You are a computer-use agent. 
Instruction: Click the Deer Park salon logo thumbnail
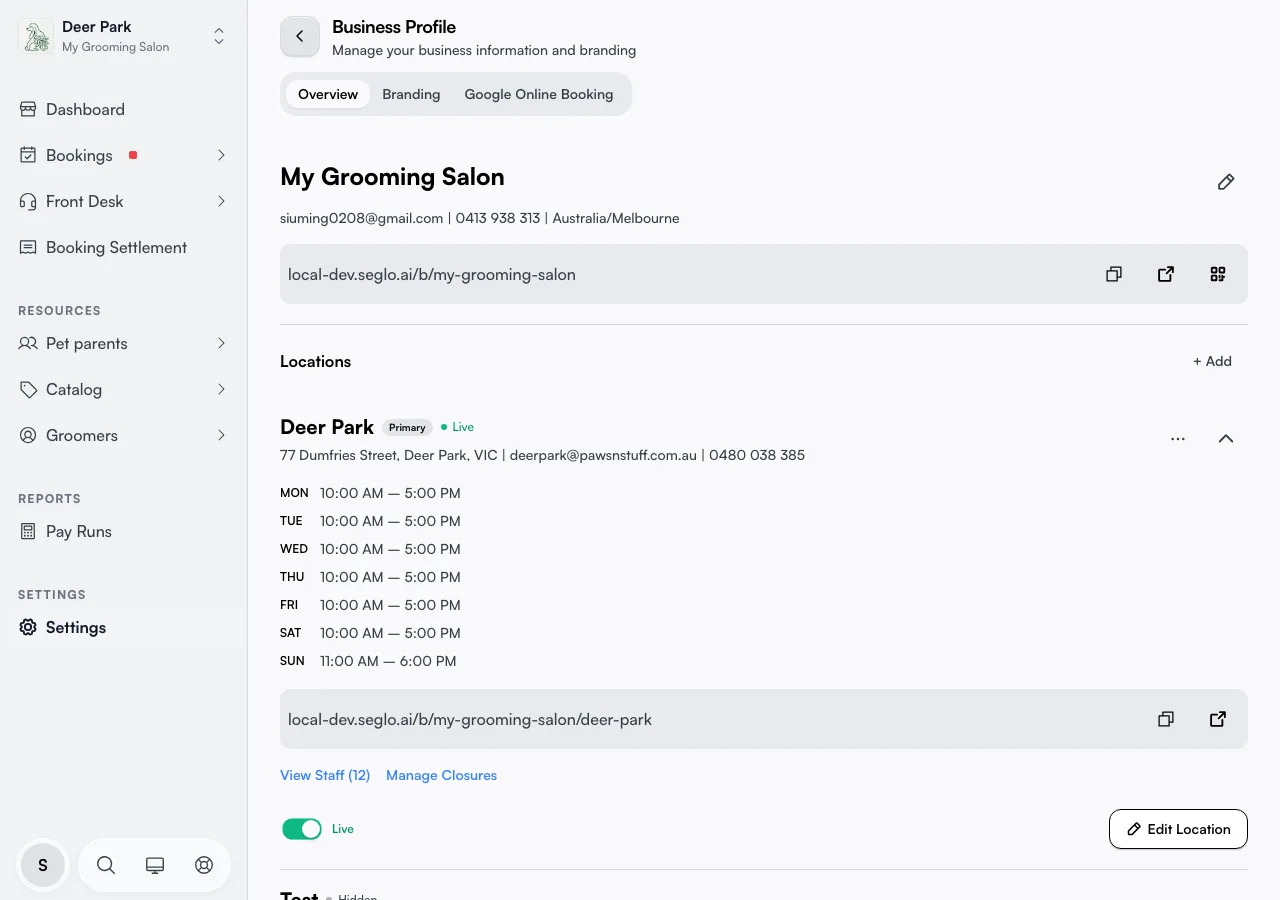36,37
